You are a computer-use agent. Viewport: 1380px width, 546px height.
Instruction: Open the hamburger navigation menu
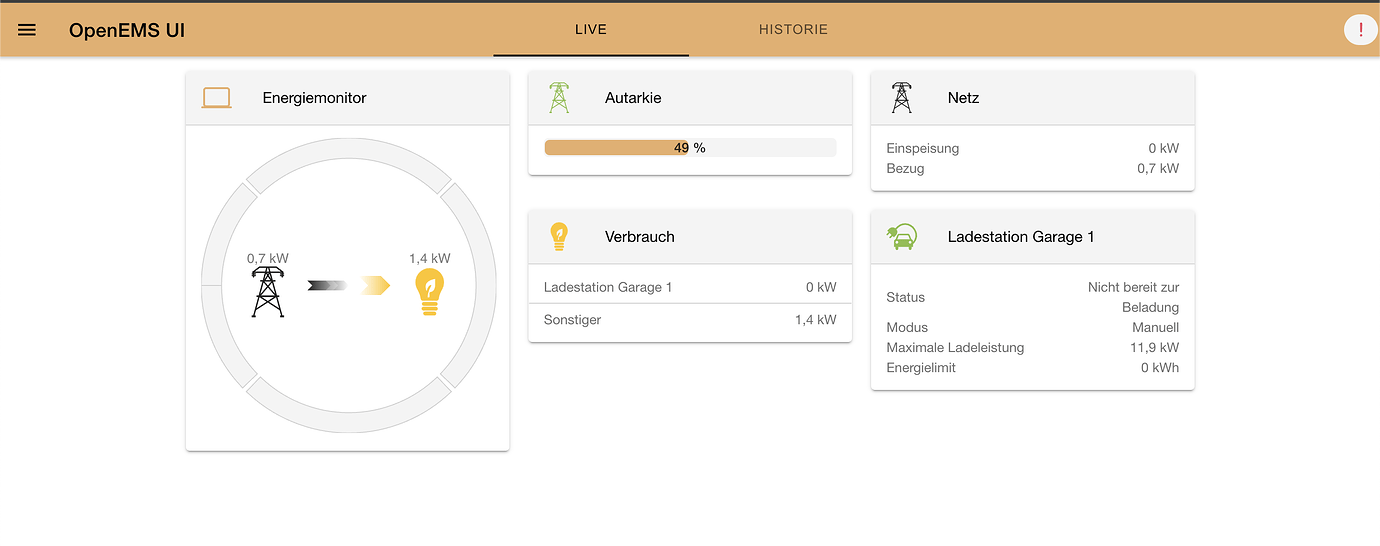27,30
